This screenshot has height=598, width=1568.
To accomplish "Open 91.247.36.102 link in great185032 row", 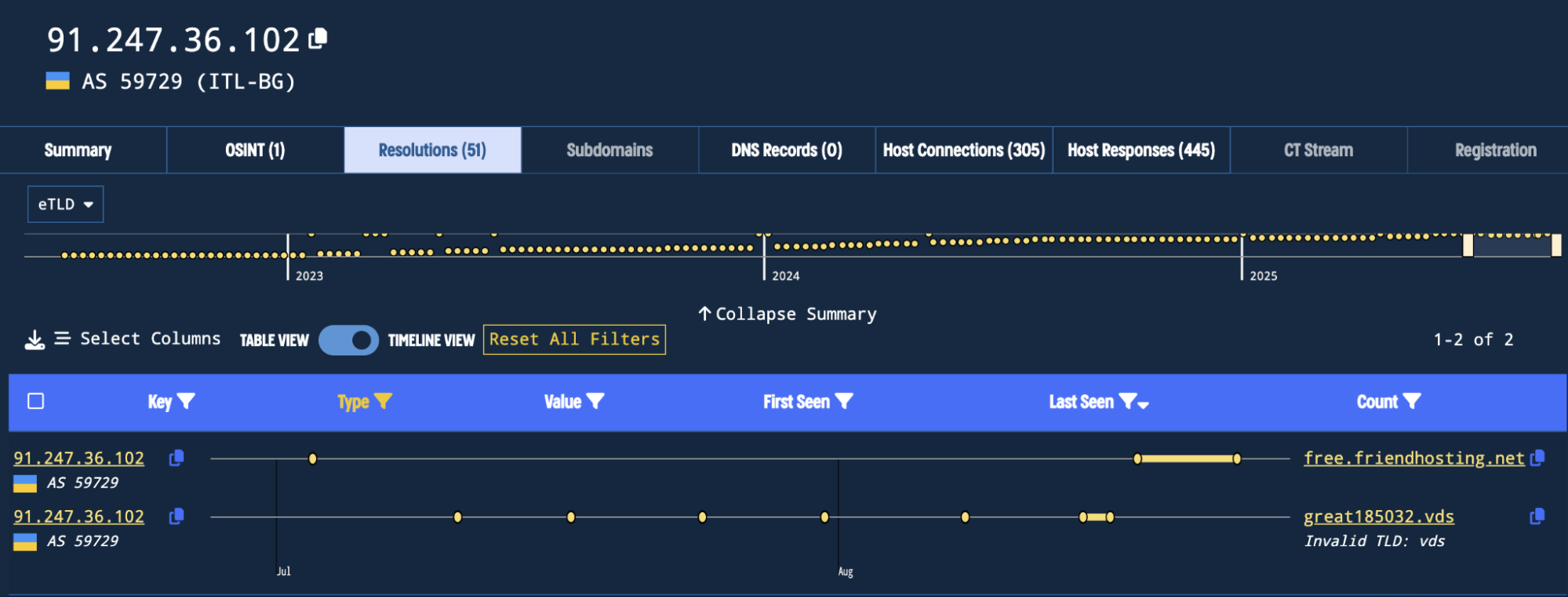I will click(x=78, y=516).
